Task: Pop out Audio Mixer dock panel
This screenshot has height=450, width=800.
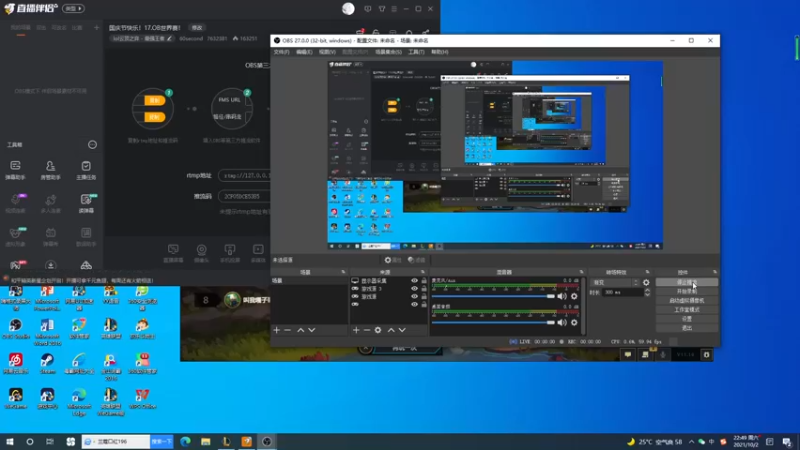Action: click(581, 272)
